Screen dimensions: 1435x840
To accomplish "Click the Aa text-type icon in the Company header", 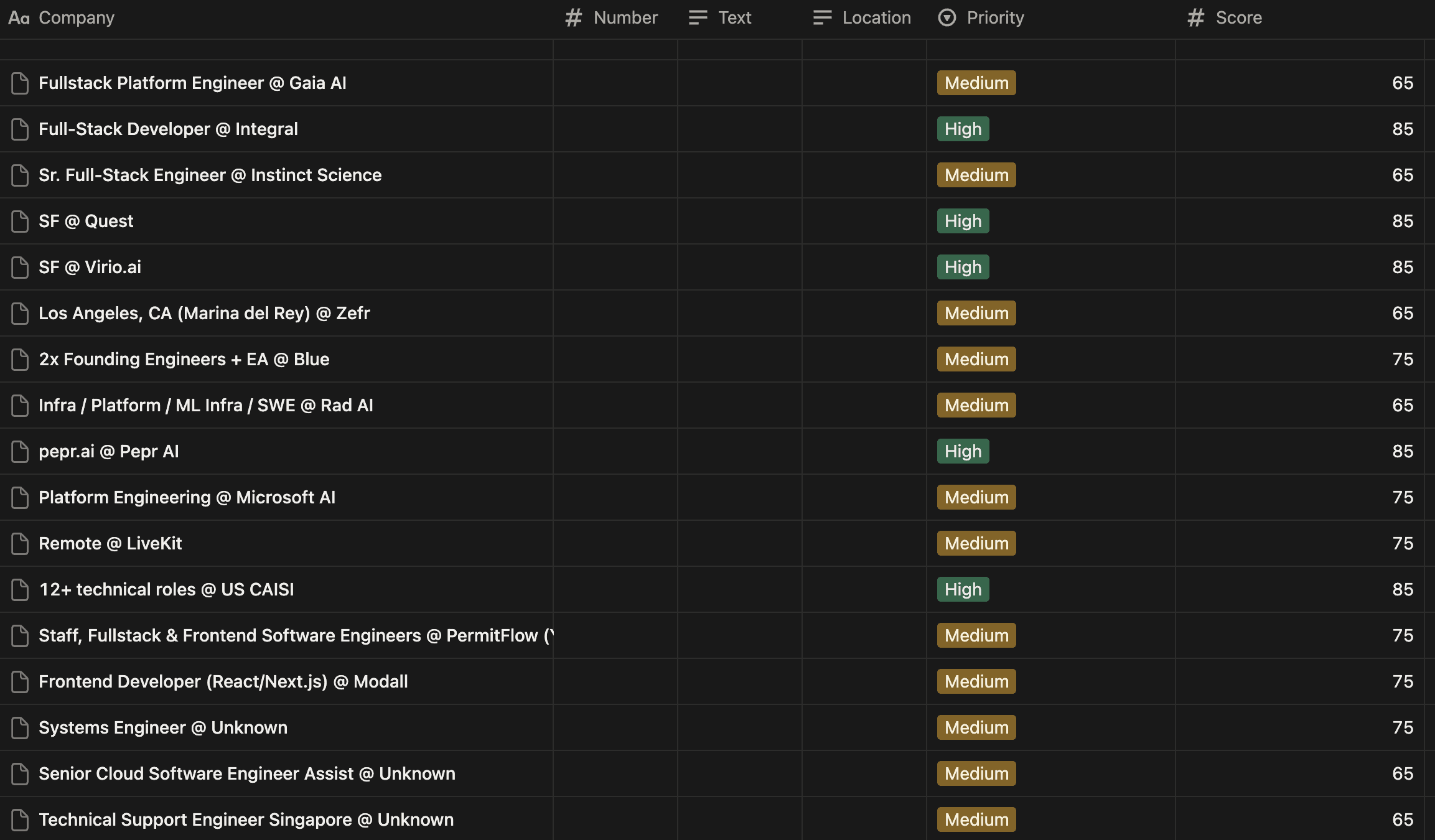I will point(18,17).
